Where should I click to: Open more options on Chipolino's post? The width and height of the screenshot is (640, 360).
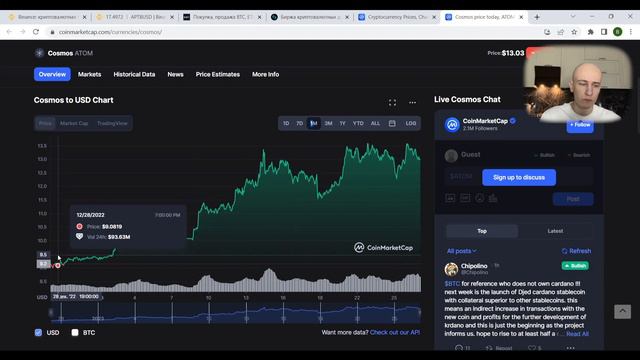pos(571,348)
